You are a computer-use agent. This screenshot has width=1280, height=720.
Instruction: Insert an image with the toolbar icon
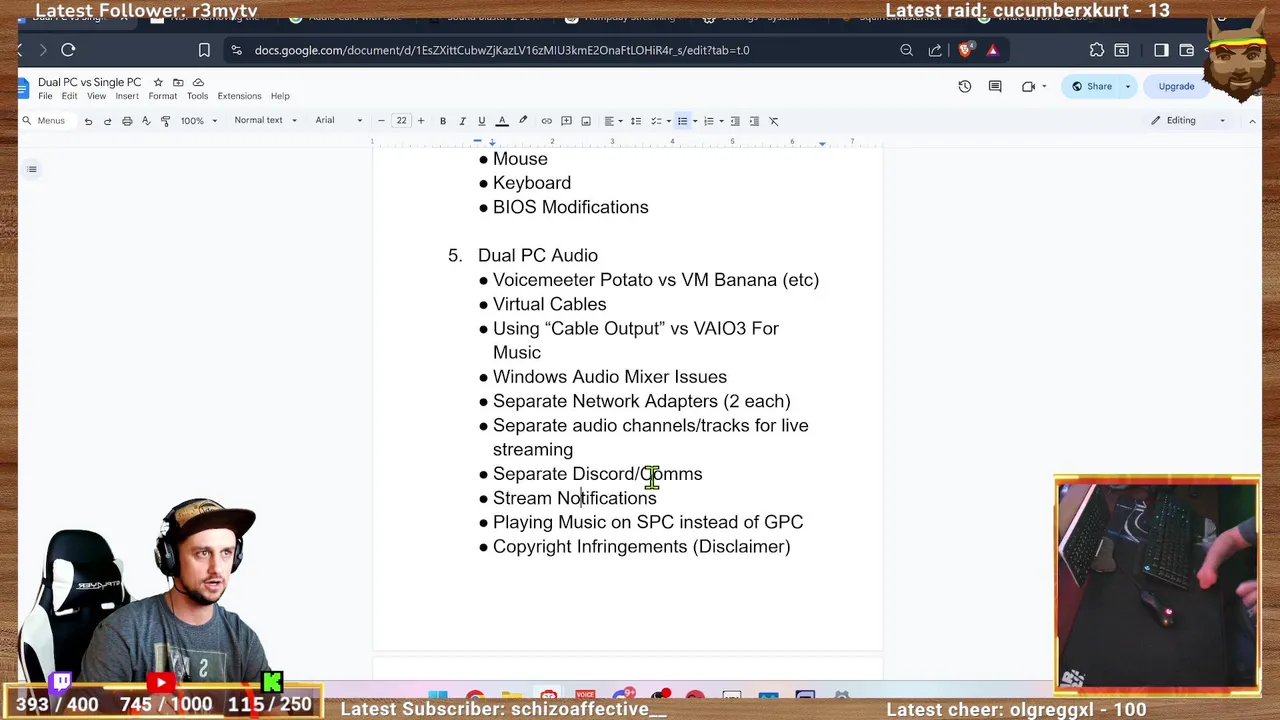point(586,121)
